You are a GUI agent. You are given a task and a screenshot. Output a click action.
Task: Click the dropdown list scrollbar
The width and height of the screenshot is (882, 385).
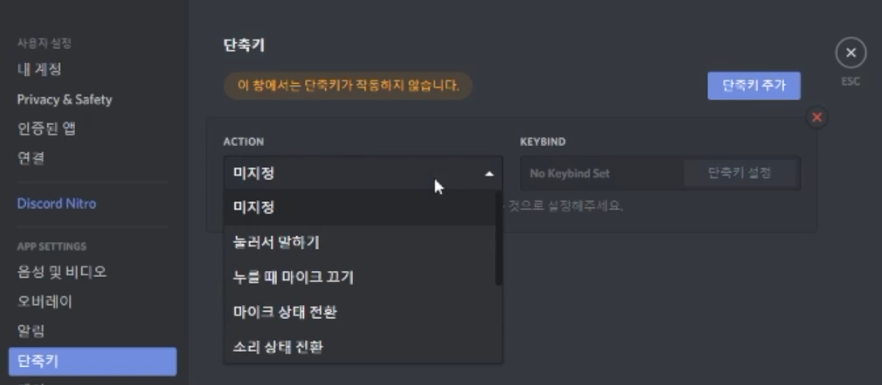tap(498, 239)
